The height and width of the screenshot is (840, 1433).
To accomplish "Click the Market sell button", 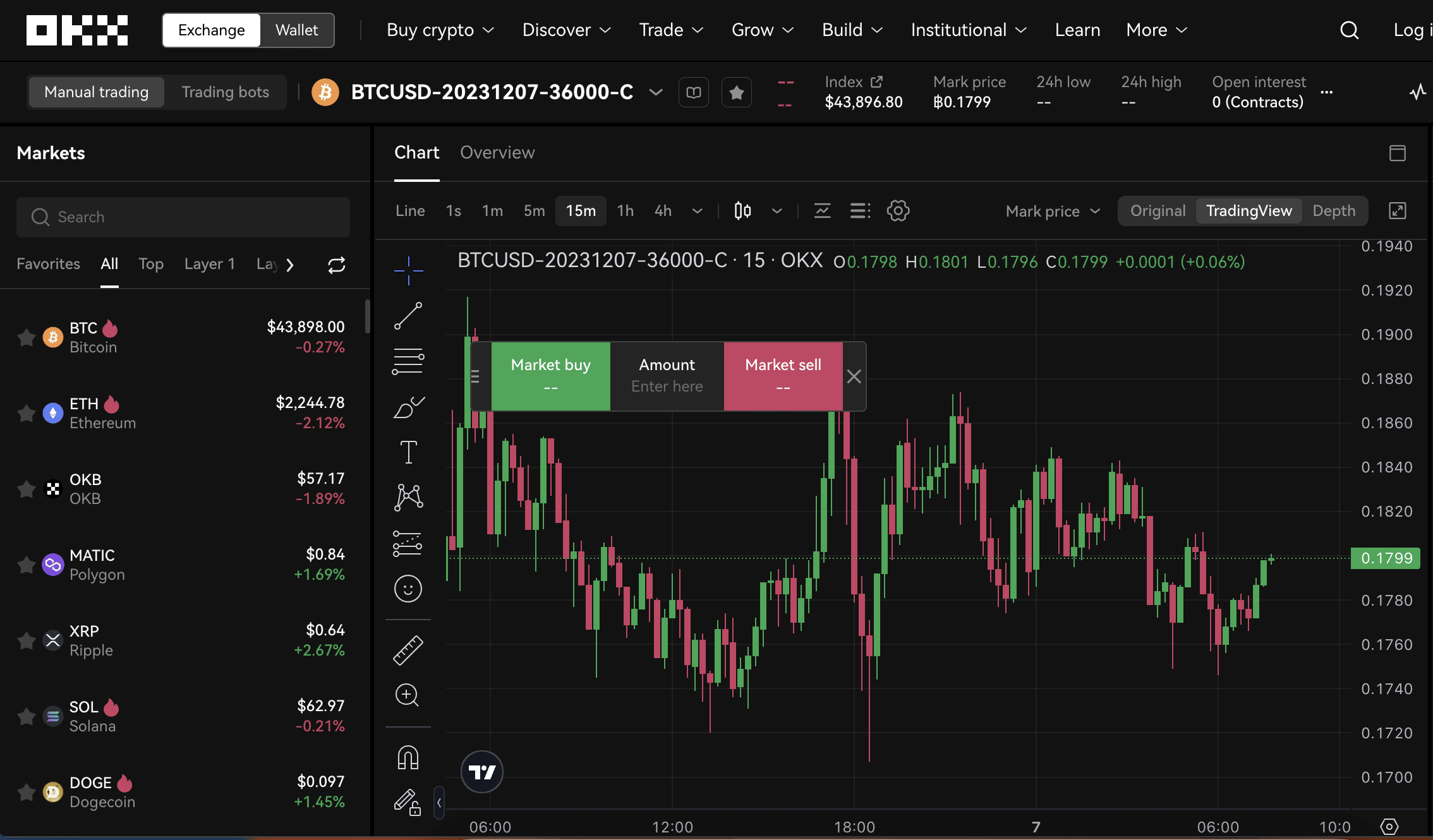I will pyautogui.click(x=783, y=376).
